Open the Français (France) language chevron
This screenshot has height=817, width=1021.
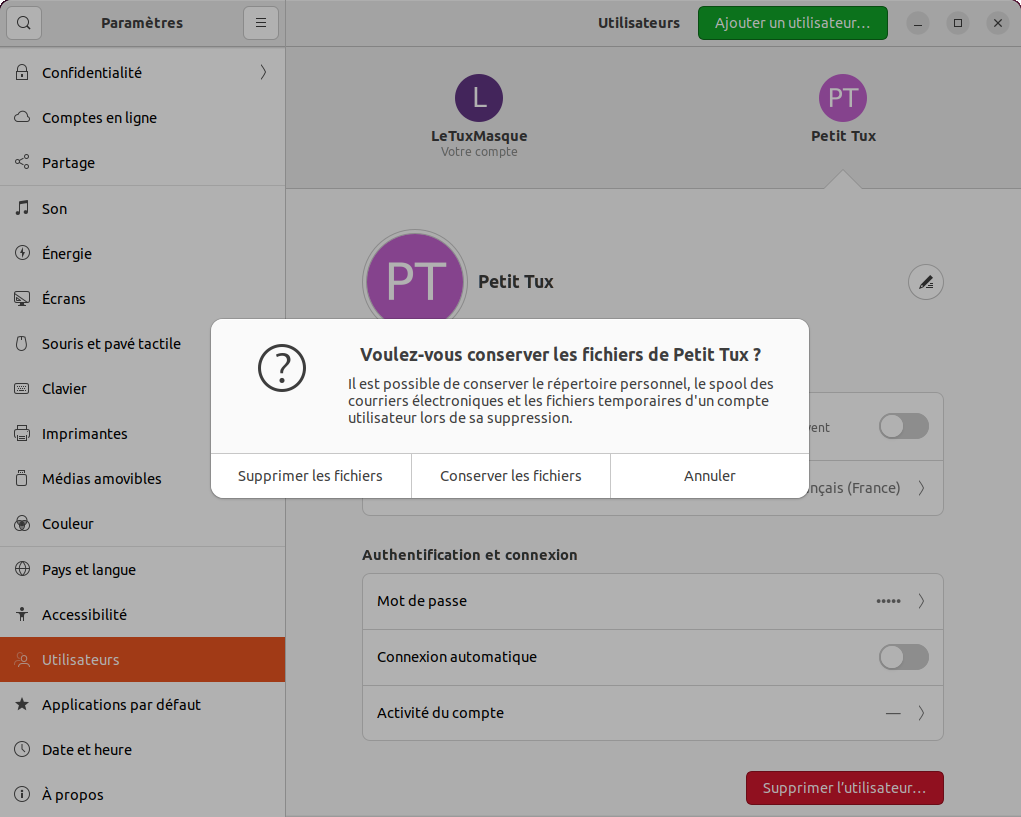(921, 488)
